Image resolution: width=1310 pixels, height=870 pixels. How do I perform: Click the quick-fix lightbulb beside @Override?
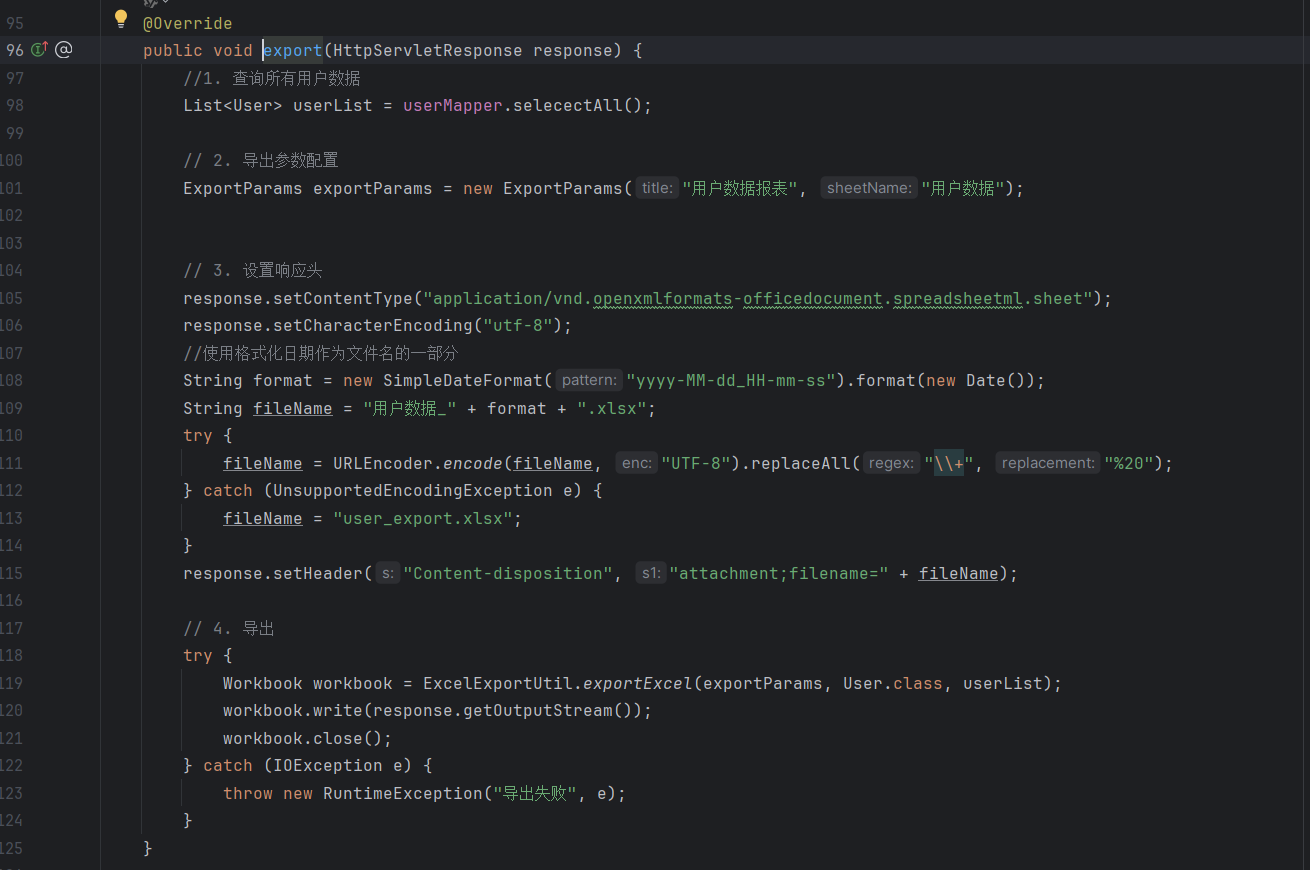121,18
